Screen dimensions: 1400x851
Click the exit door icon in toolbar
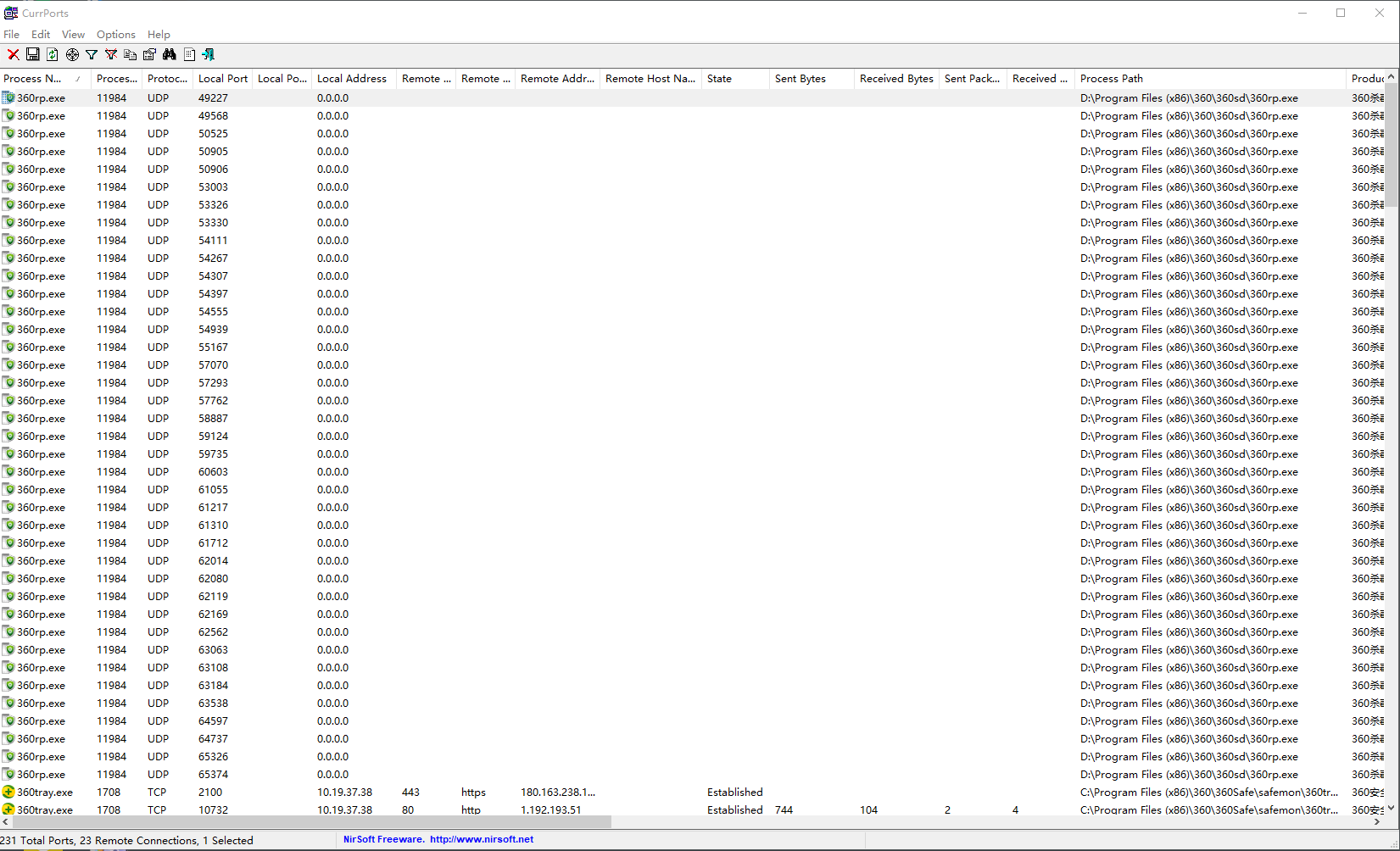coord(209,54)
